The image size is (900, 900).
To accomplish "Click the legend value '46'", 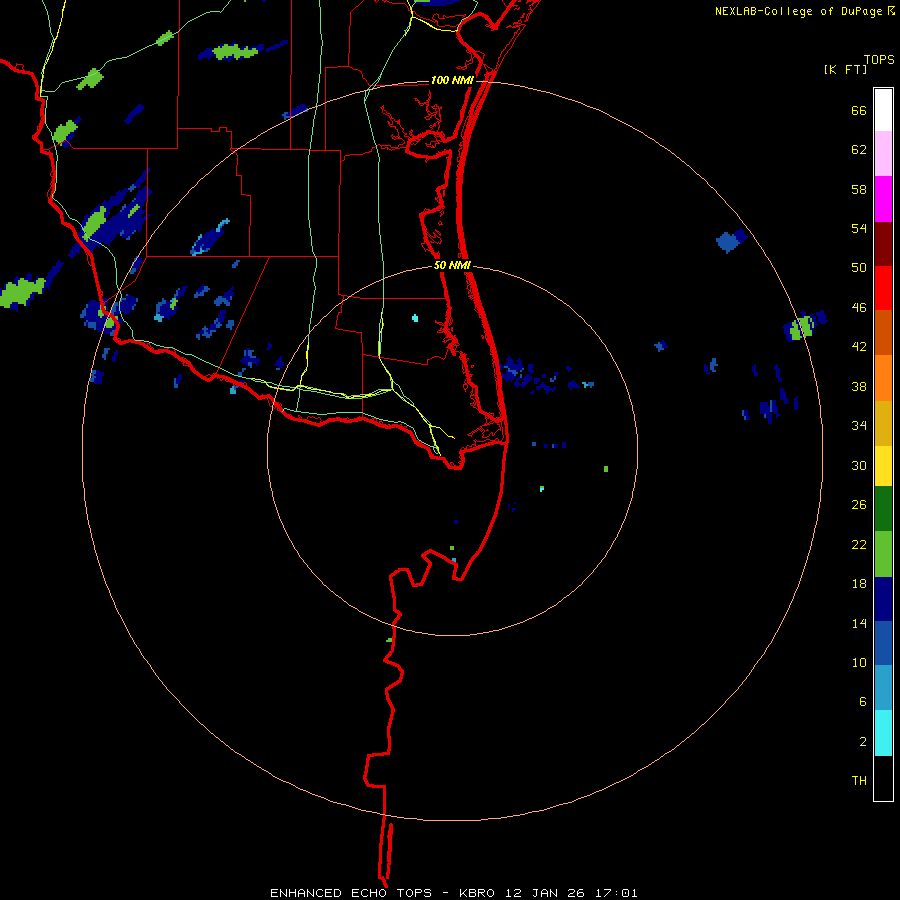I will pos(859,307).
